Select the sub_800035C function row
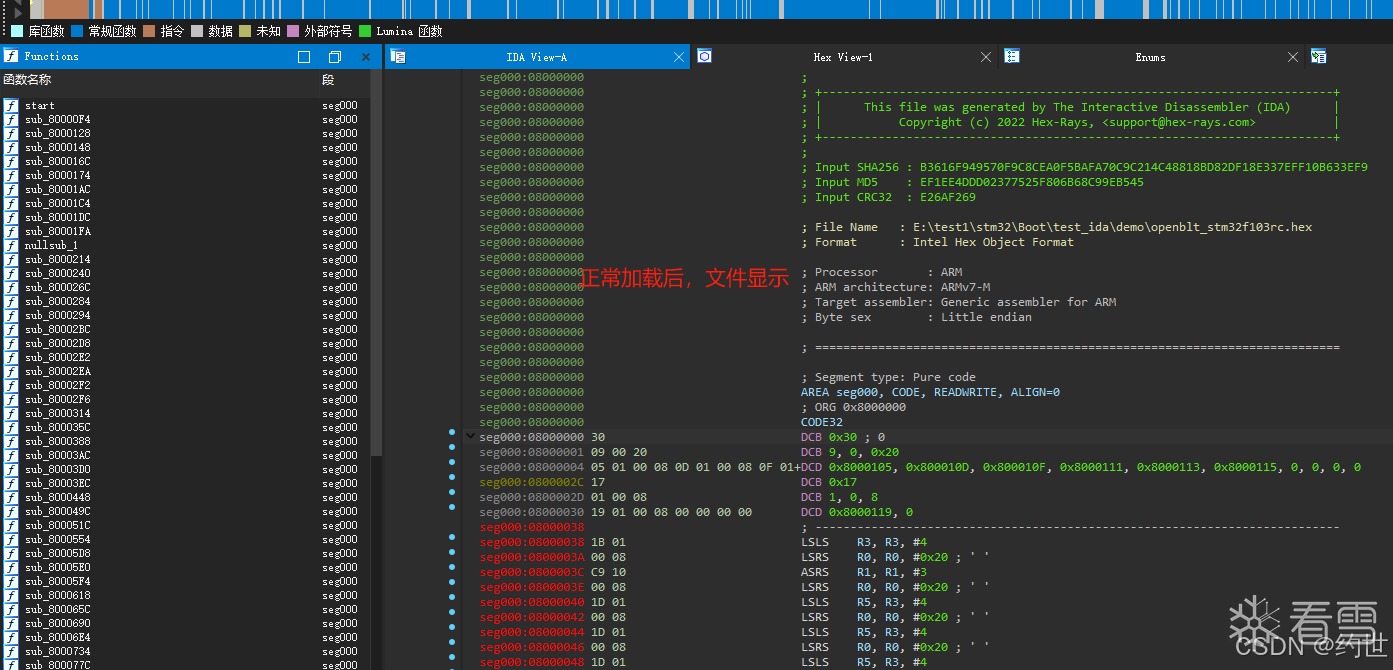The image size is (1393, 670). 185,427
